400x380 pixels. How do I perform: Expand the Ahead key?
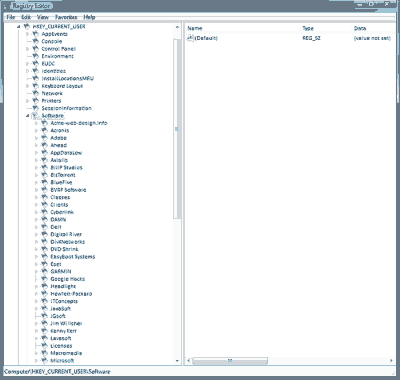click(36, 145)
